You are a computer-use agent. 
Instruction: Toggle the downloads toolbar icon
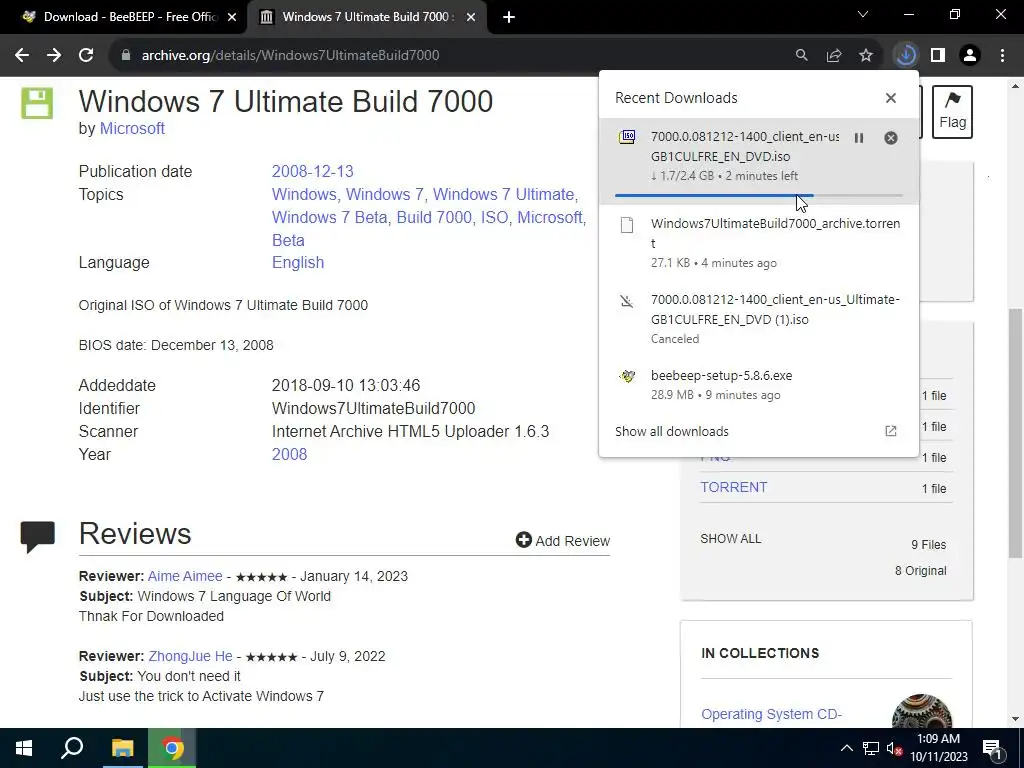click(x=906, y=56)
